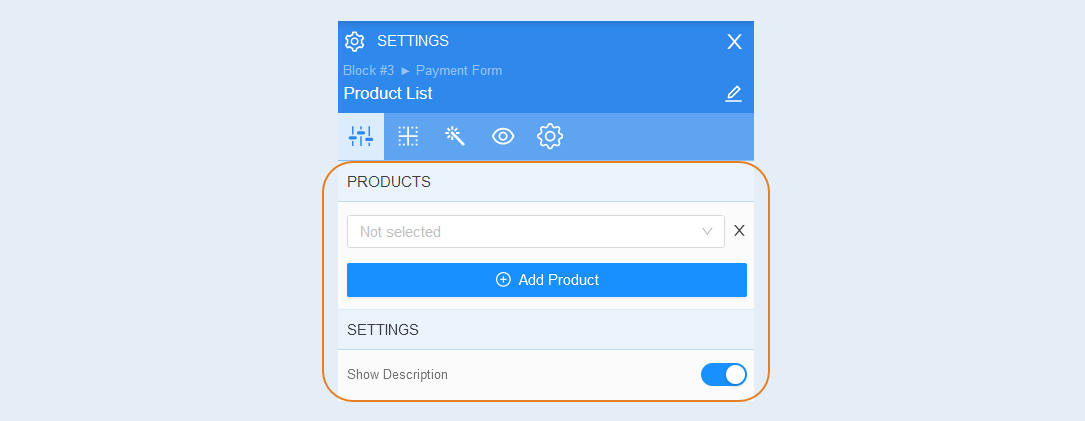Close the settings panel
The height and width of the screenshot is (421, 1085).
point(734,42)
